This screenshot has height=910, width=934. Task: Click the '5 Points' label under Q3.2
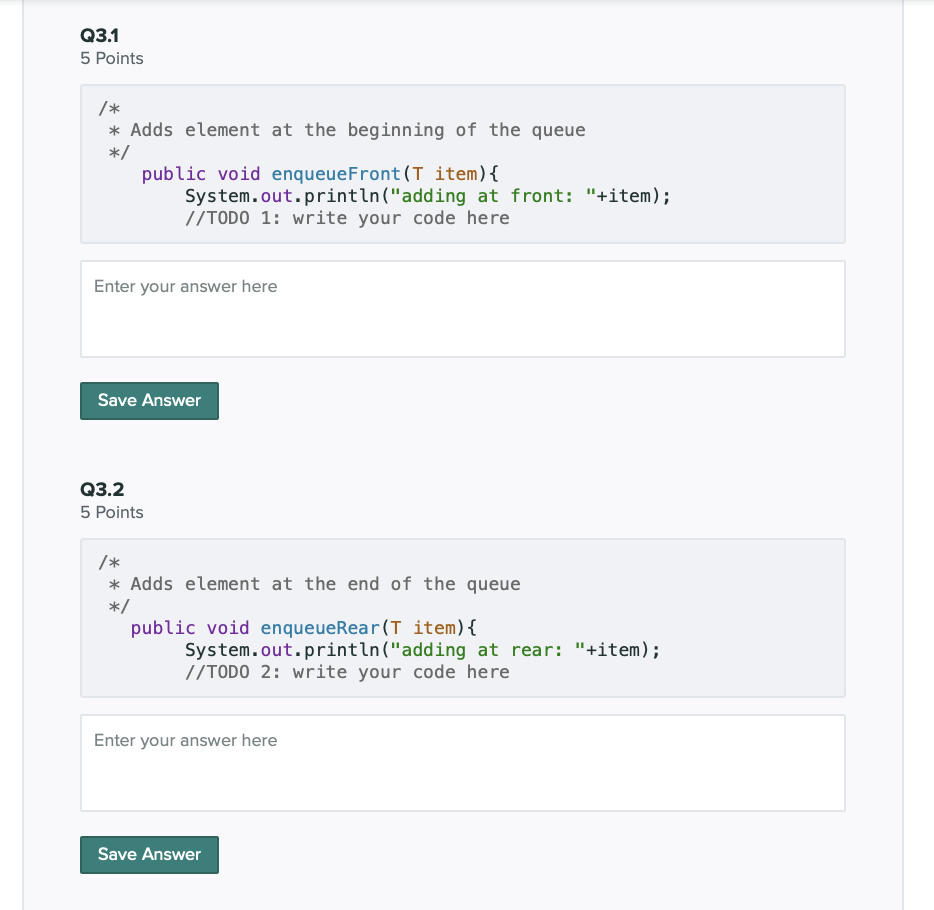point(111,512)
